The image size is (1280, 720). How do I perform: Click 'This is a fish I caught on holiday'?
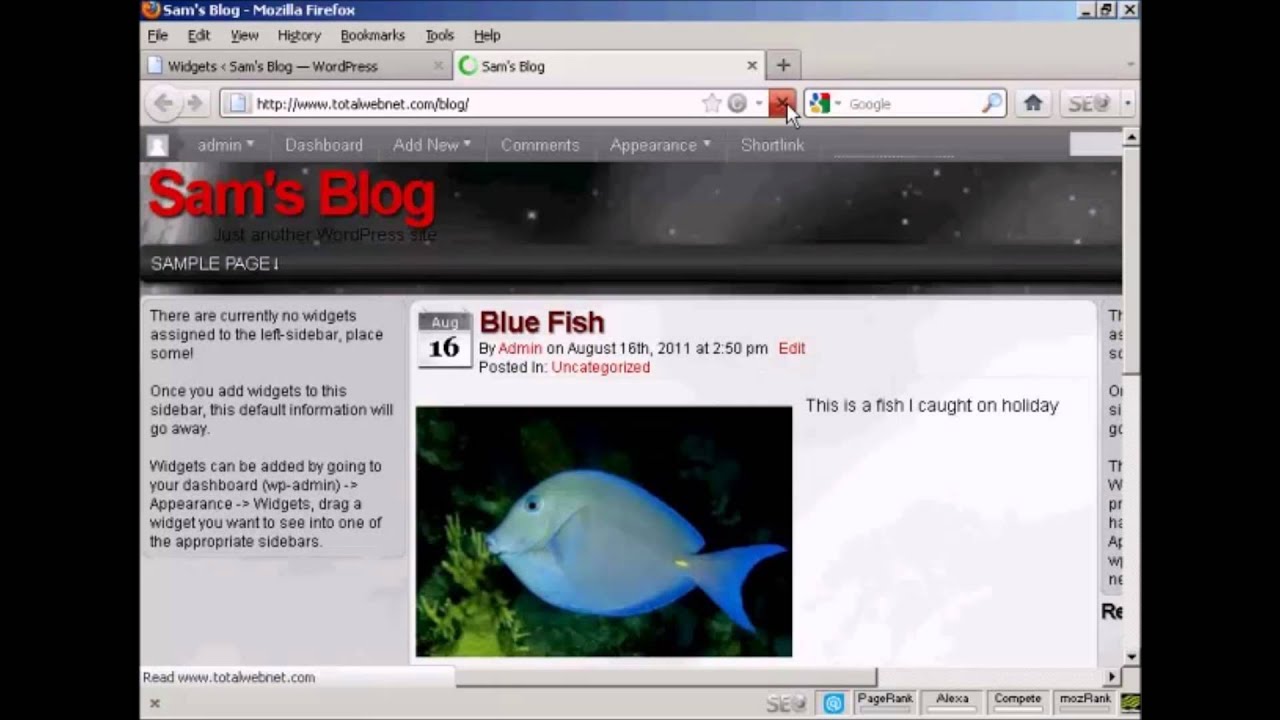(932, 405)
